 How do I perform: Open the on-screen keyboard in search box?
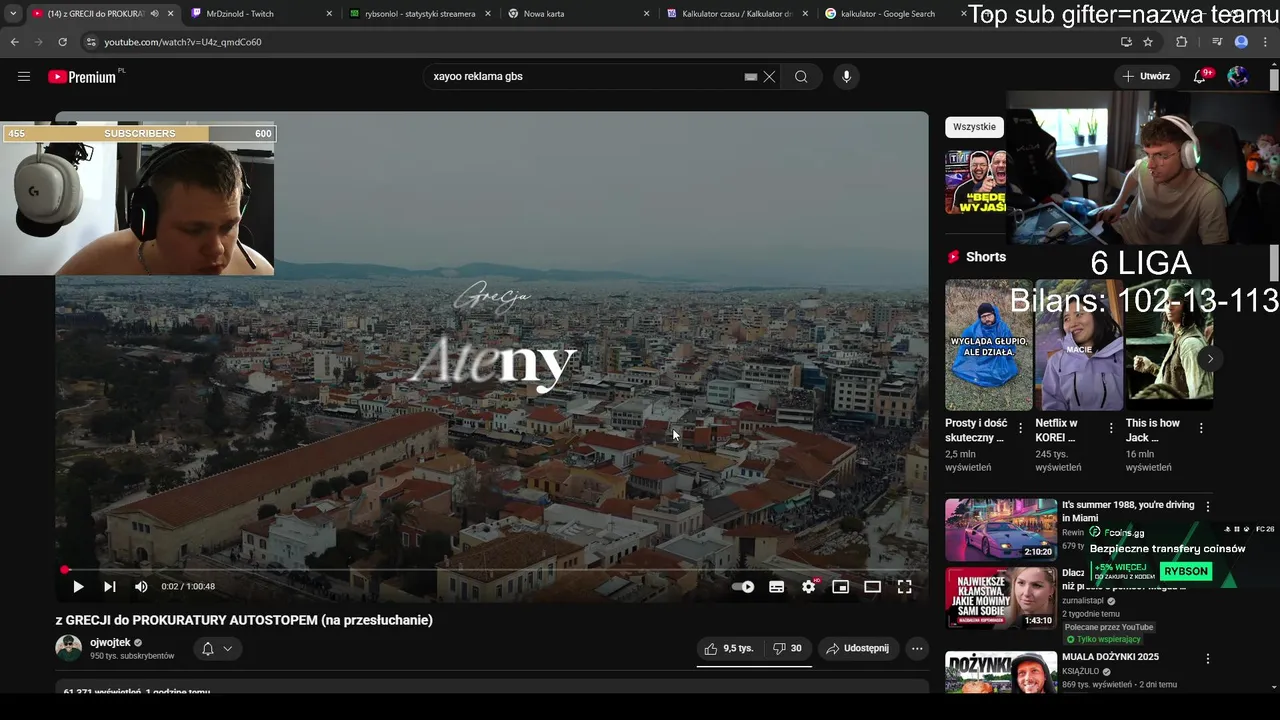click(751, 77)
